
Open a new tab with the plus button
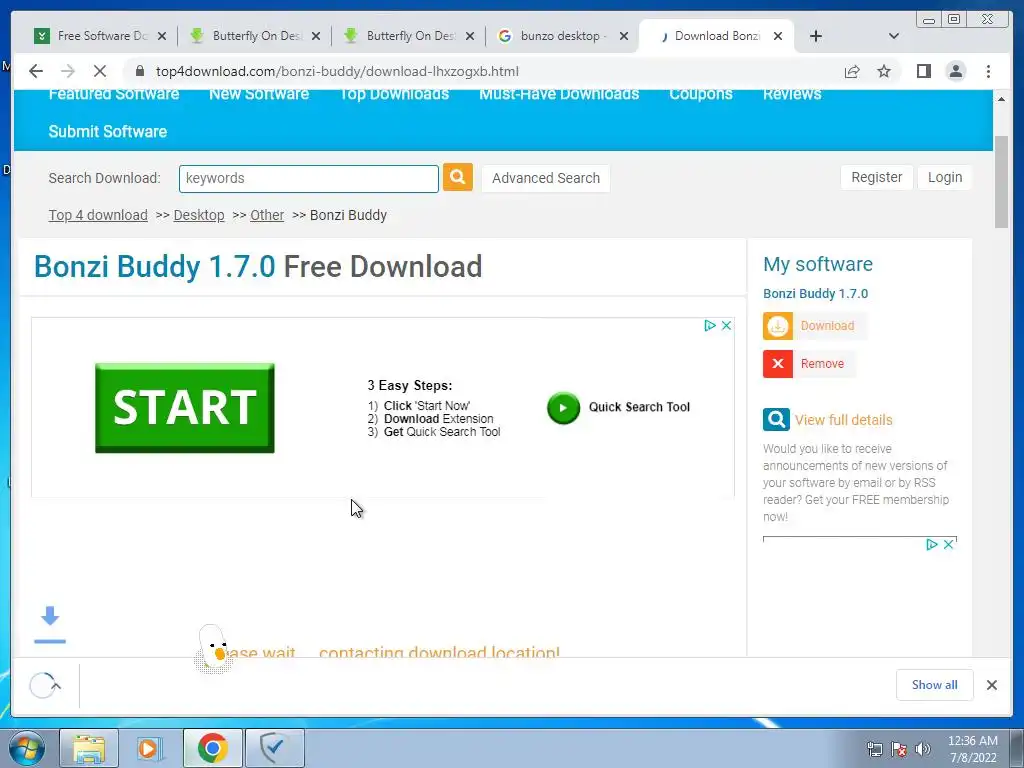(x=816, y=36)
